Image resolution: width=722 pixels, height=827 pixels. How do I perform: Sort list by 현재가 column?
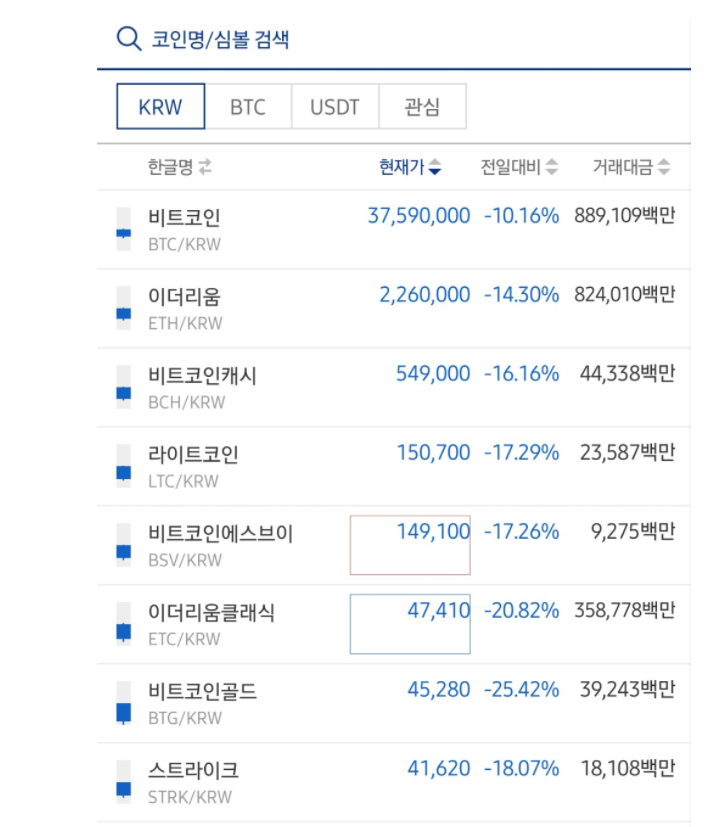coord(410,167)
